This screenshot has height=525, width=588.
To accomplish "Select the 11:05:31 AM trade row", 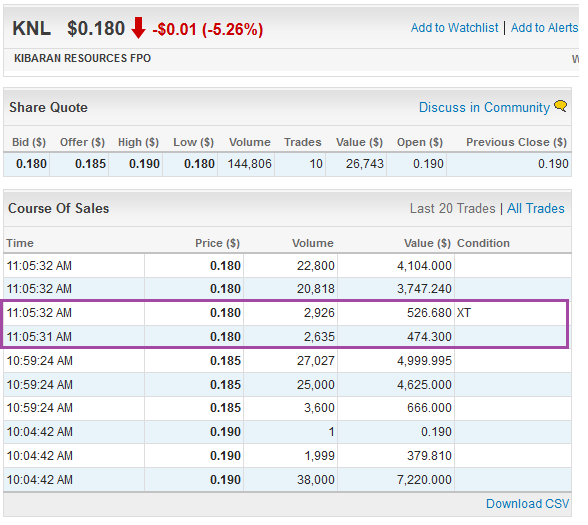I will (x=287, y=337).
